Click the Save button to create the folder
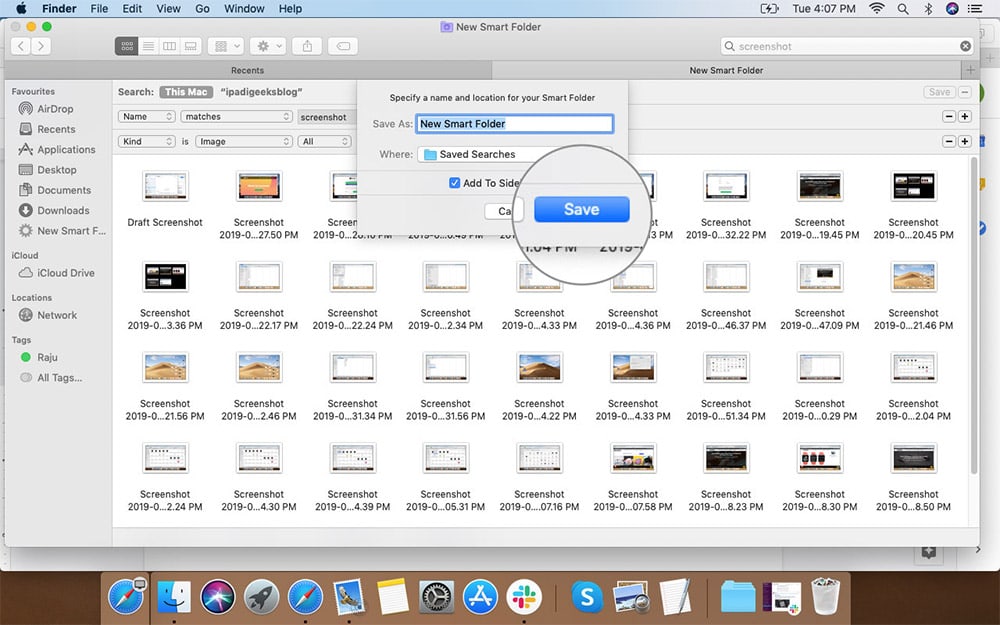Image resolution: width=1000 pixels, height=625 pixels. click(581, 209)
